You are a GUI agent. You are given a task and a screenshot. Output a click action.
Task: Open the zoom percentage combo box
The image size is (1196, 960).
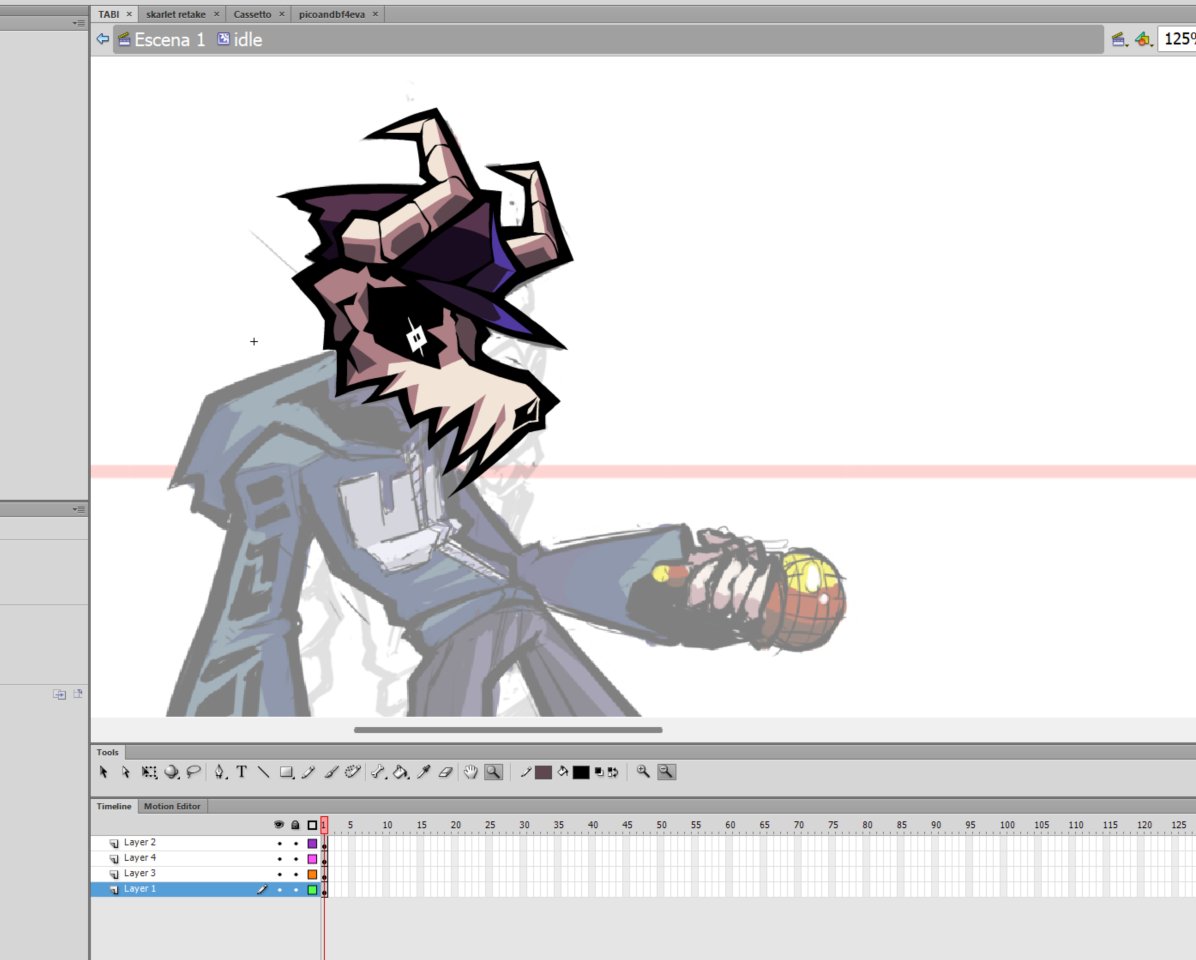point(1177,39)
